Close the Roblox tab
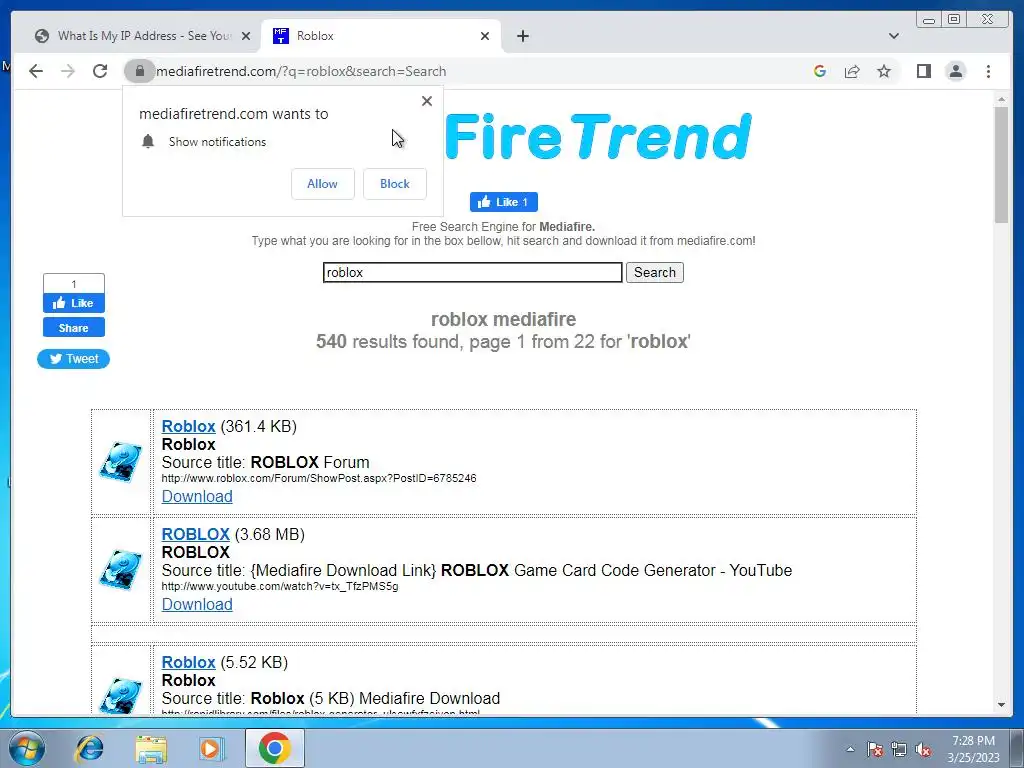This screenshot has height=768, width=1024. [x=485, y=36]
